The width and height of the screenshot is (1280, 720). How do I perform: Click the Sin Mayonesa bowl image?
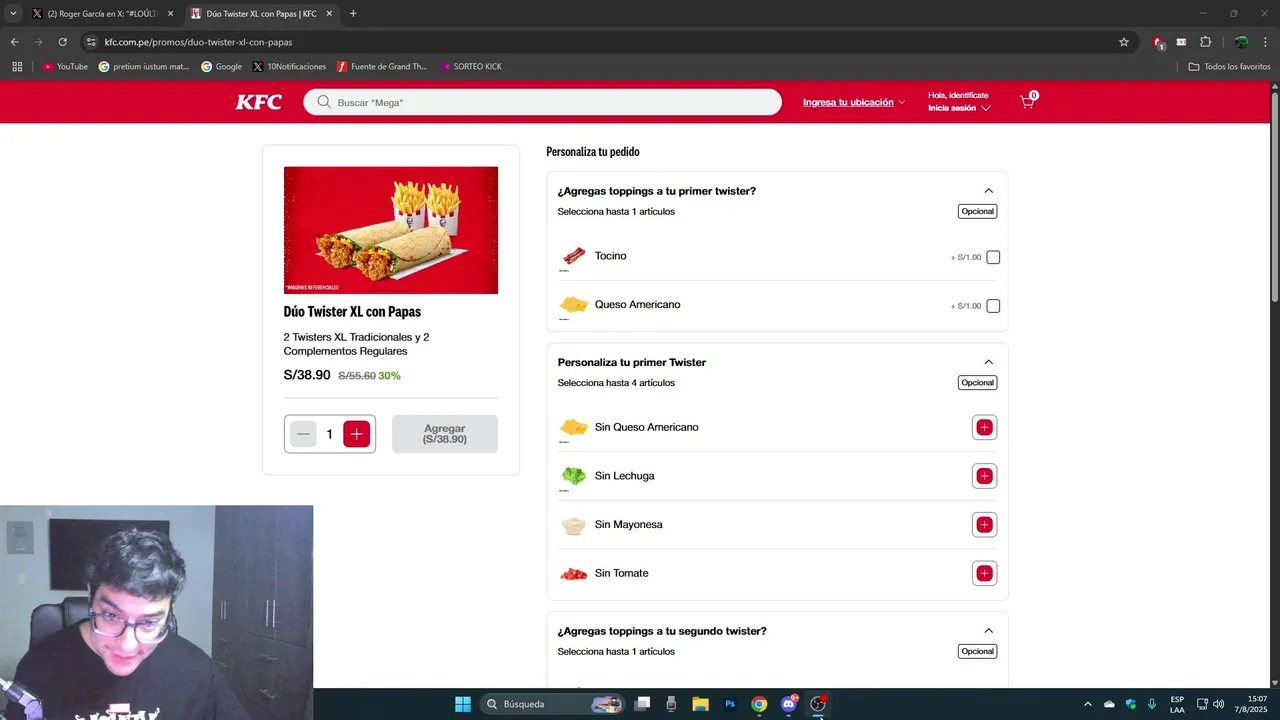[x=573, y=525]
